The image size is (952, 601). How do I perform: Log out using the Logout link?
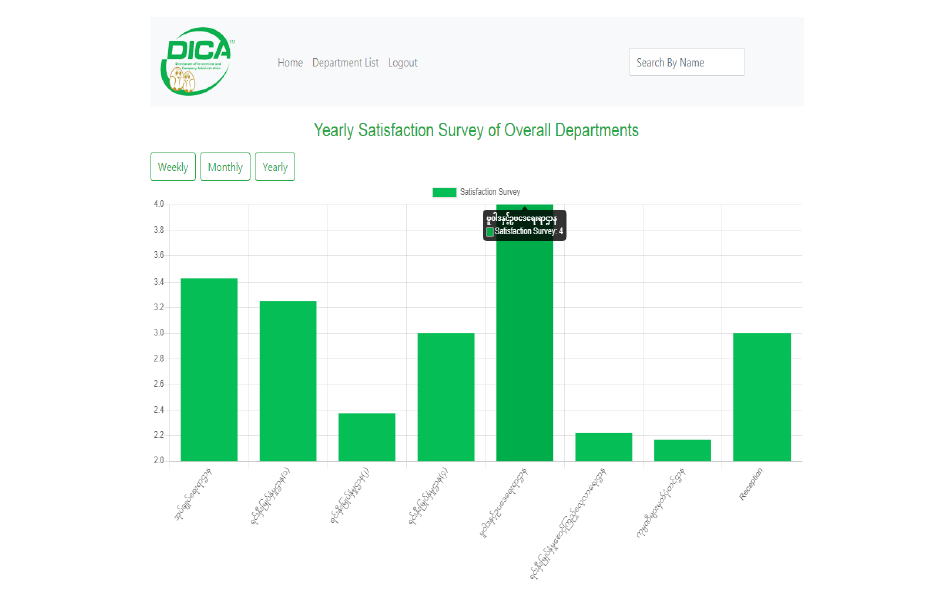coord(403,63)
